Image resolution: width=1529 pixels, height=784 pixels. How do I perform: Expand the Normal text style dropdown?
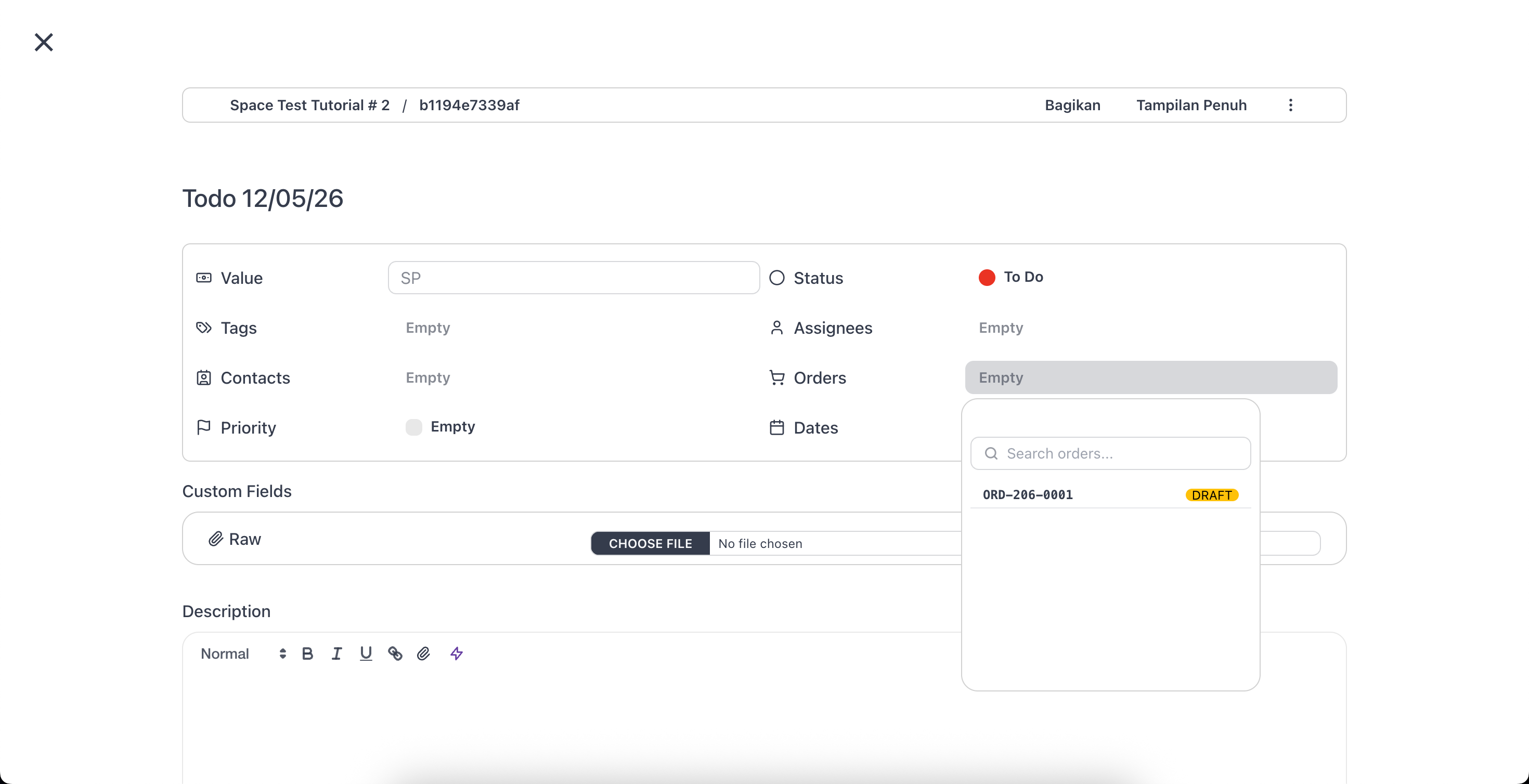tap(243, 654)
